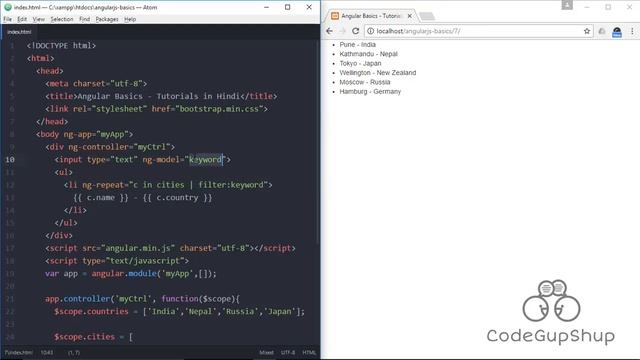Image resolution: width=640 pixels, height=360 pixels.
Task: Click 'Kathmandu - Nepal' list item
Action: click(369, 54)
